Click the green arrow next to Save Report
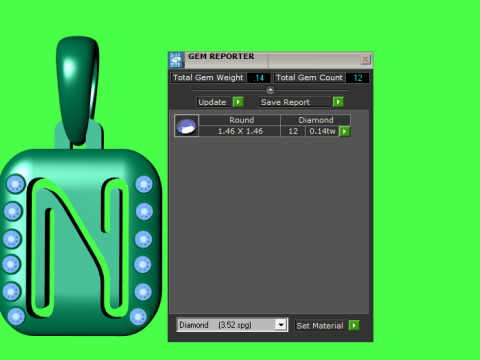This screenshot has width=480, height=360. click(x=338, y=102)
